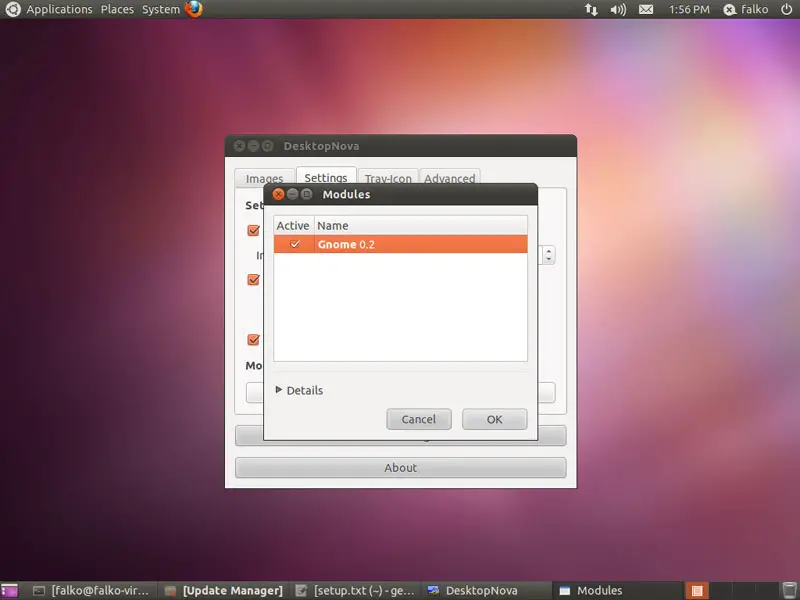This screenshot has width=800, height=600.
Task: Click the show desktop icon in bottom panel
Action: [9, 591]
